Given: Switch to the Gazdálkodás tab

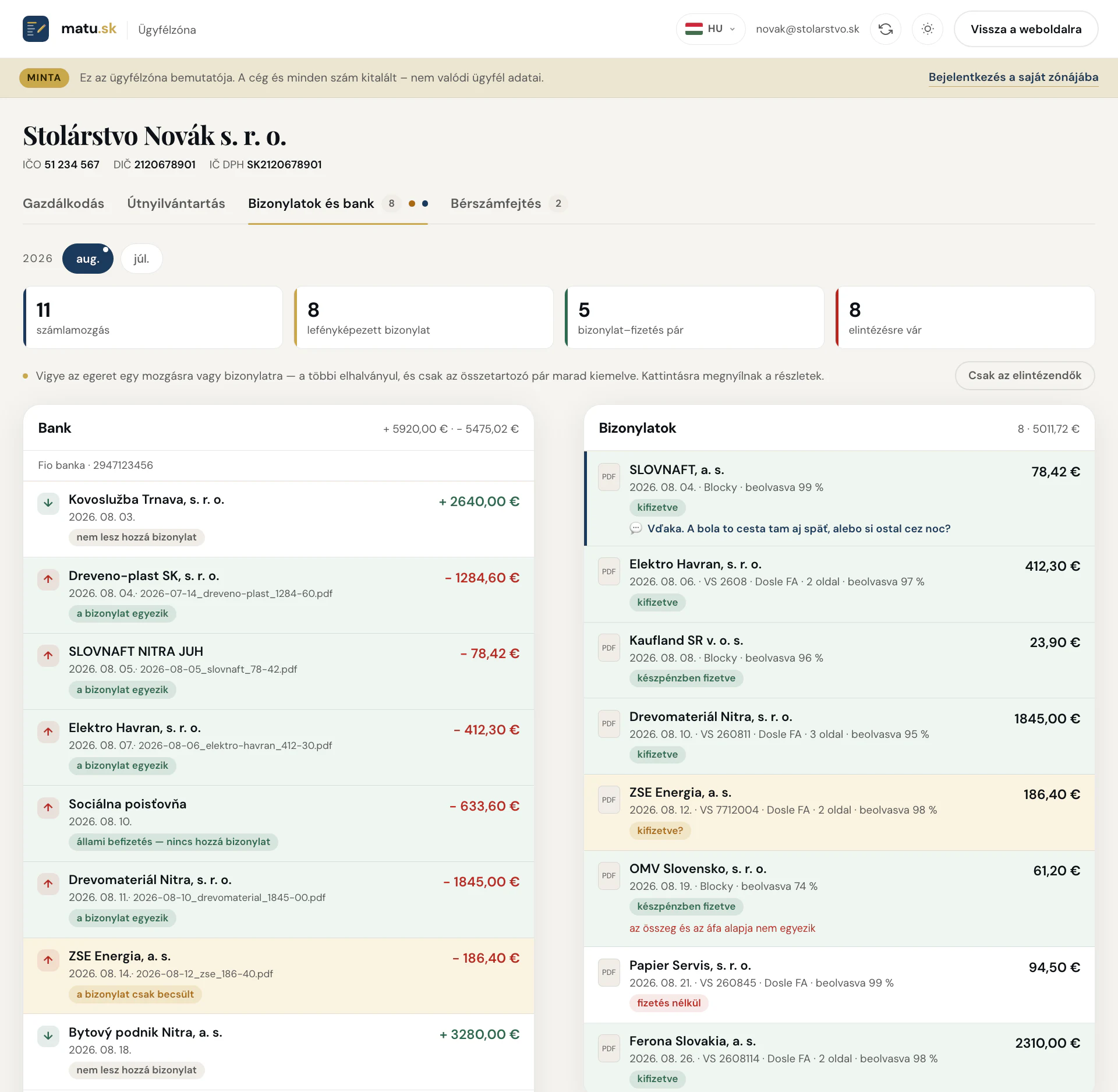Looking at the screenshot, I should point(63,203).
